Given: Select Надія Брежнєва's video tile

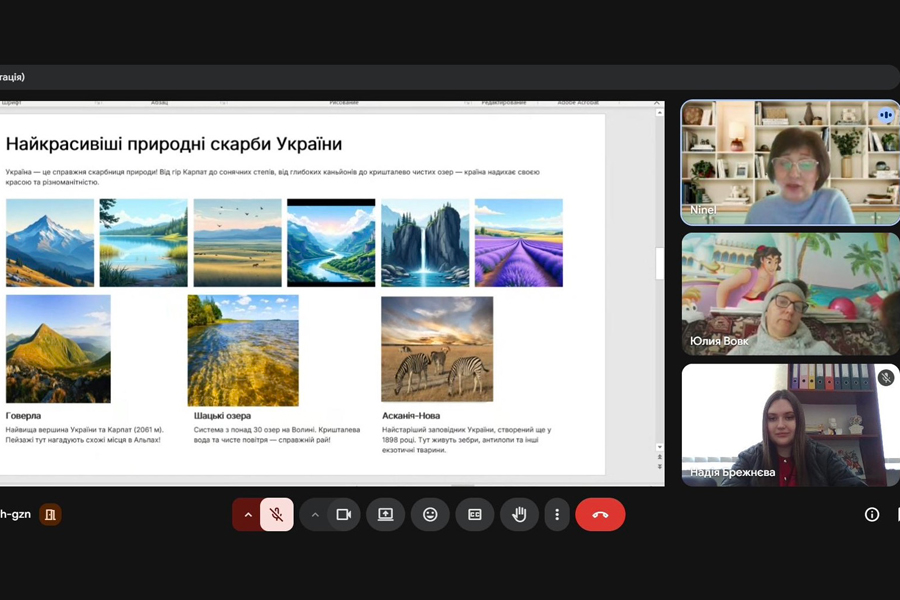Looking at the screenshot, I should 790,425.
